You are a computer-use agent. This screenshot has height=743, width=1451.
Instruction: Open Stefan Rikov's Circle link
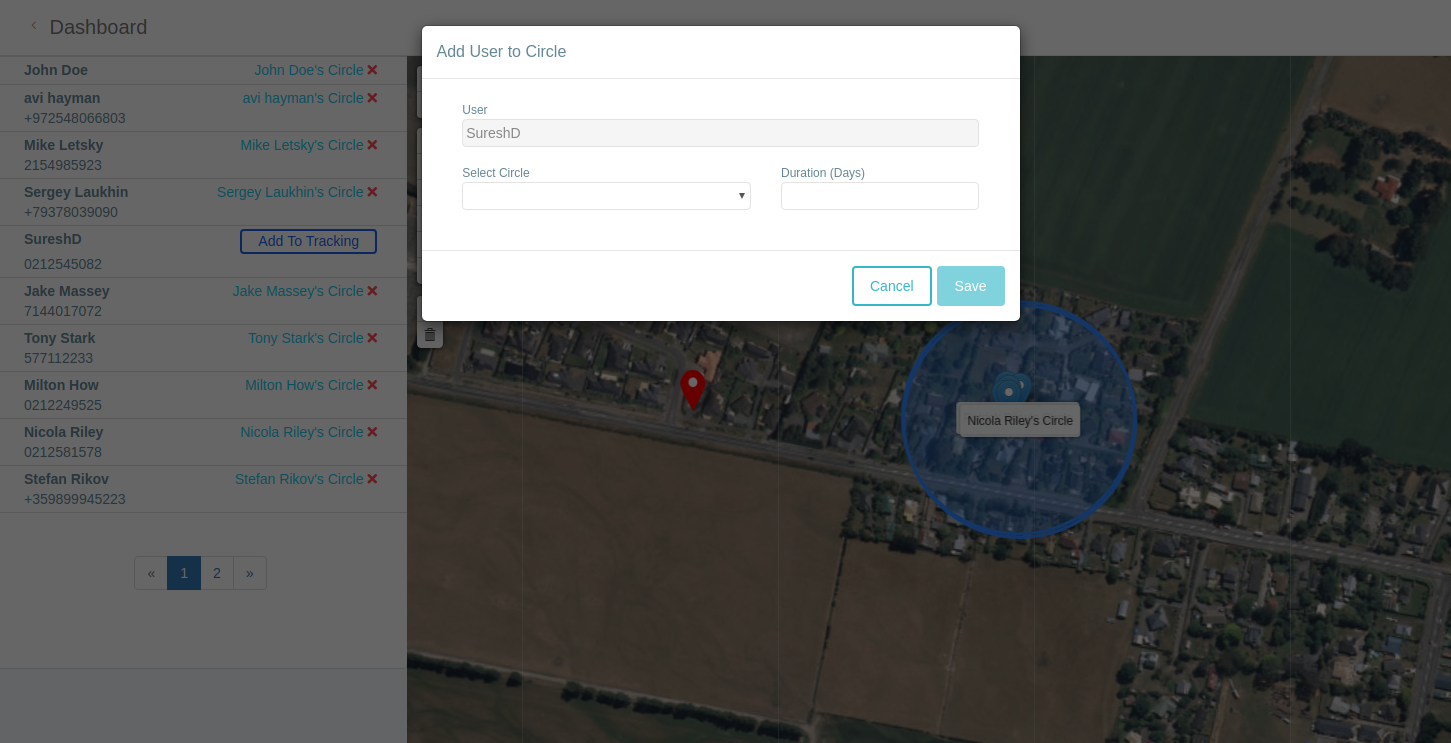click(x=299, y=479)
